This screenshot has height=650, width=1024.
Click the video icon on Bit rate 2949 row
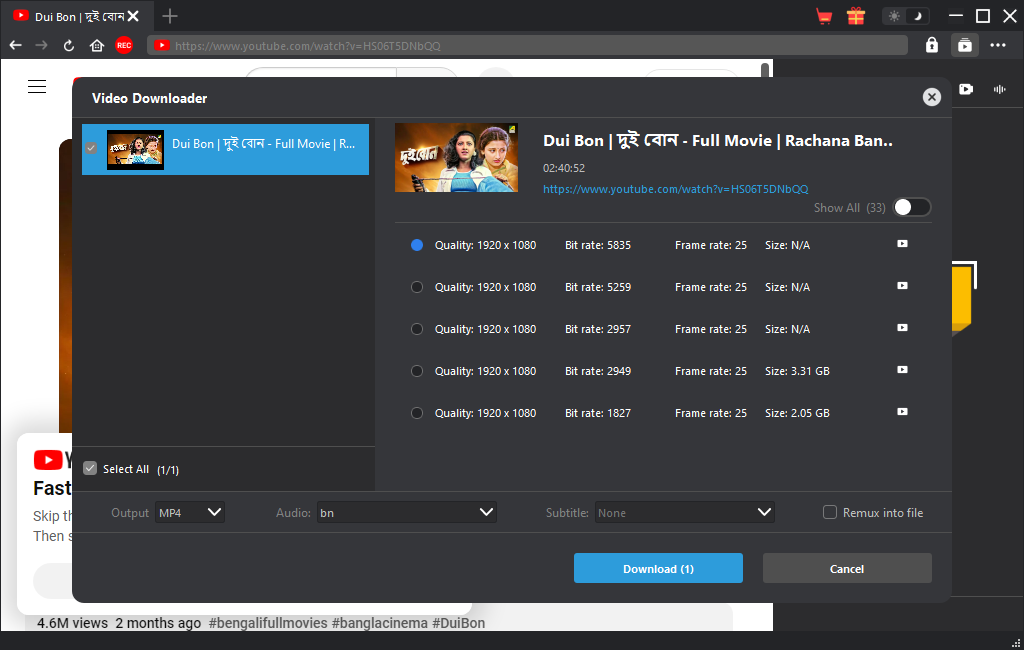click(903, 370)
